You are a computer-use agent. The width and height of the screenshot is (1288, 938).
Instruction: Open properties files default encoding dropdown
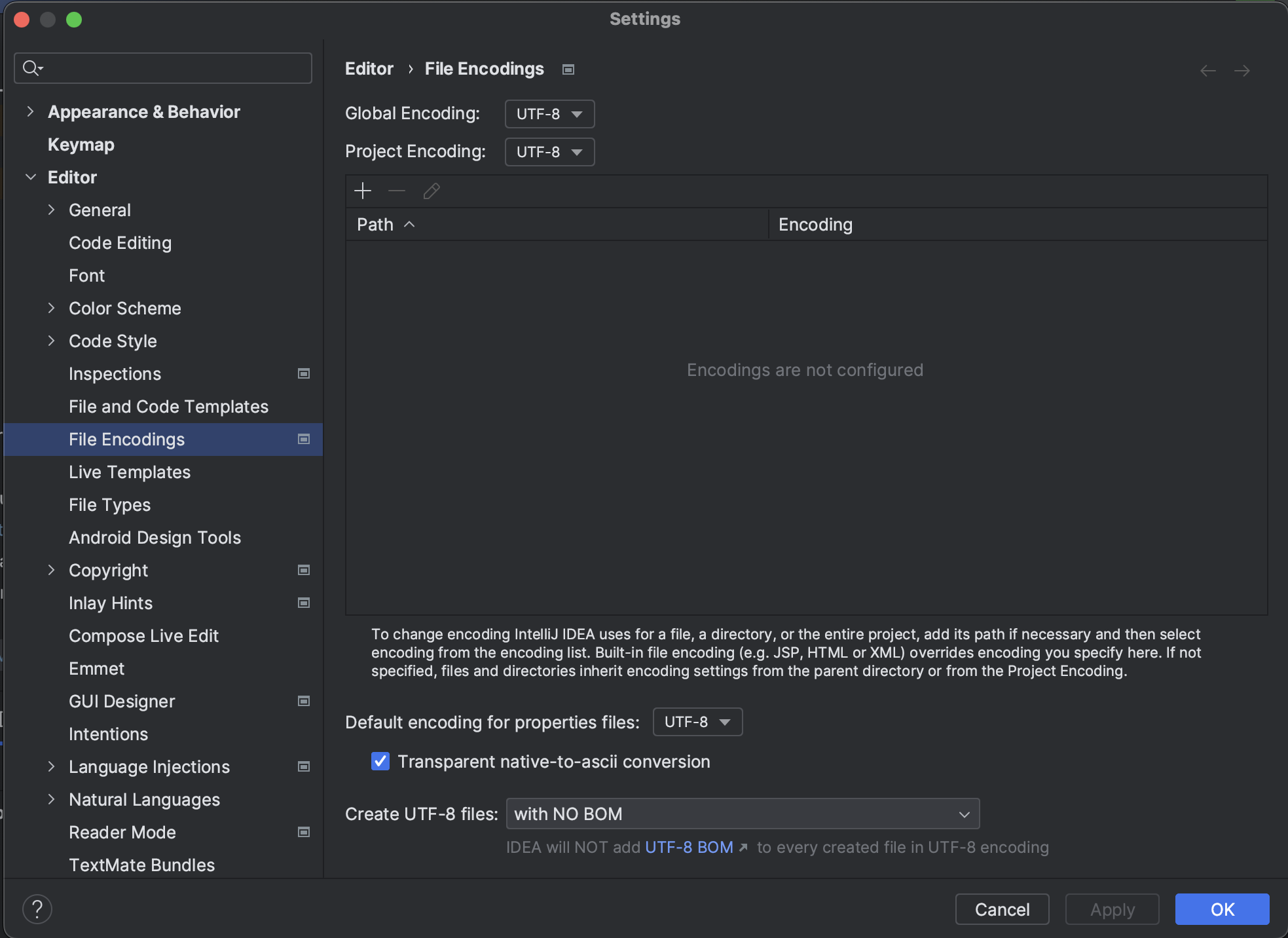point(697,722)
